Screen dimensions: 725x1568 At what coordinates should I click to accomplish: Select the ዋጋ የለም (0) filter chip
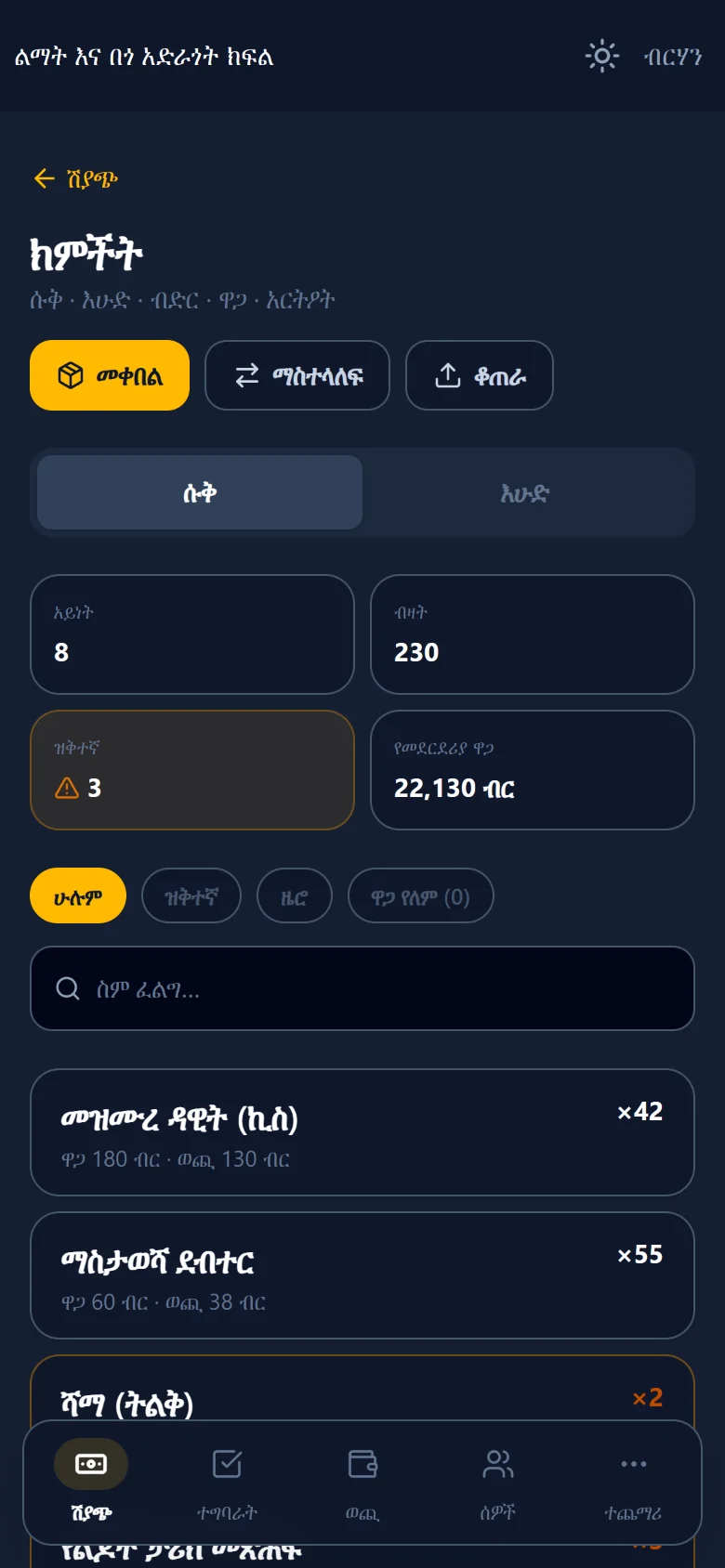tap(421, 895)
